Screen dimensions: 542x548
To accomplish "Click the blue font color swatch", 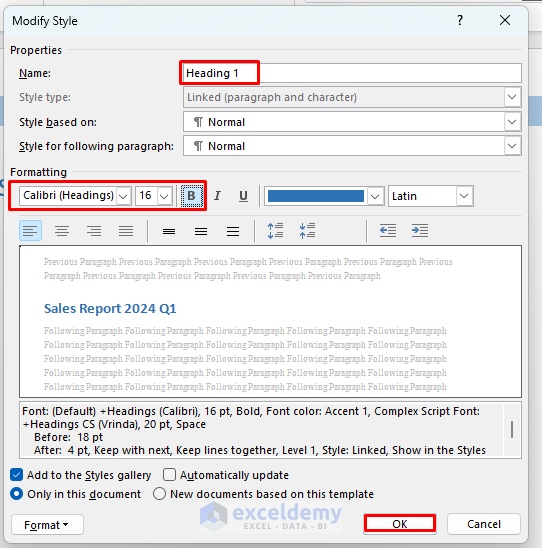I will click(316, 196).
